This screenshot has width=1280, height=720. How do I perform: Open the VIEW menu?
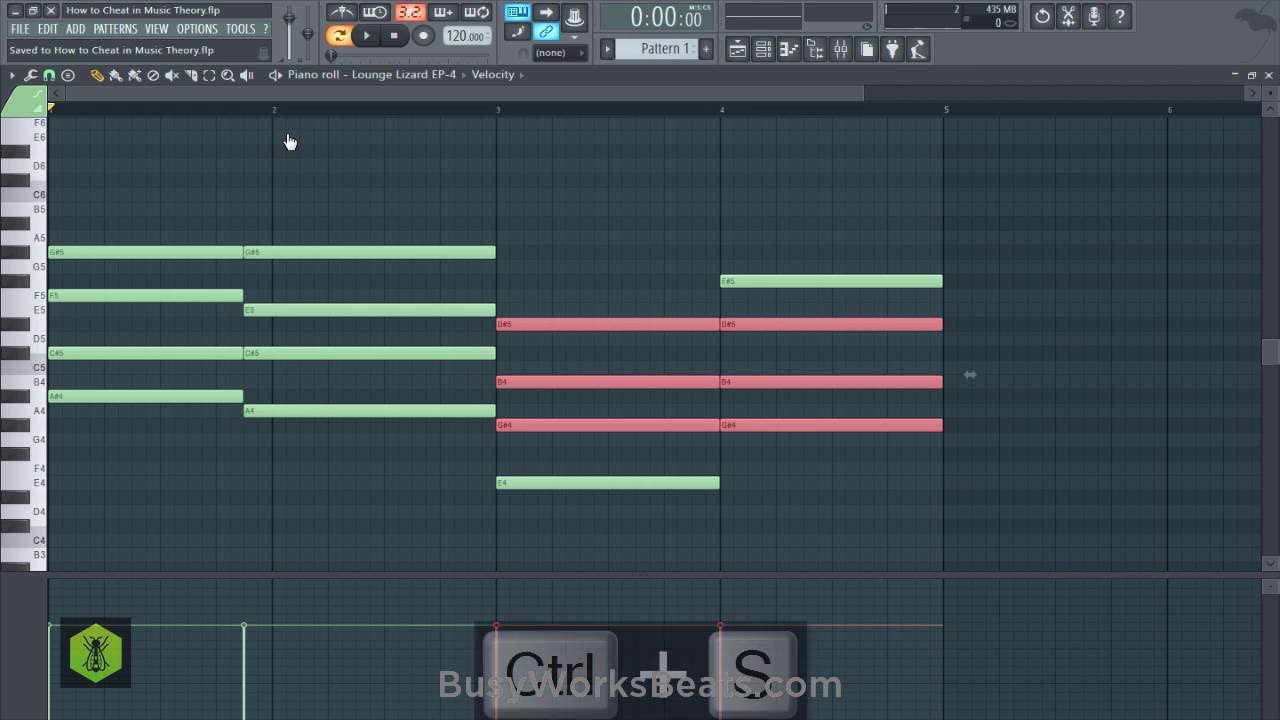pos(157,29)
